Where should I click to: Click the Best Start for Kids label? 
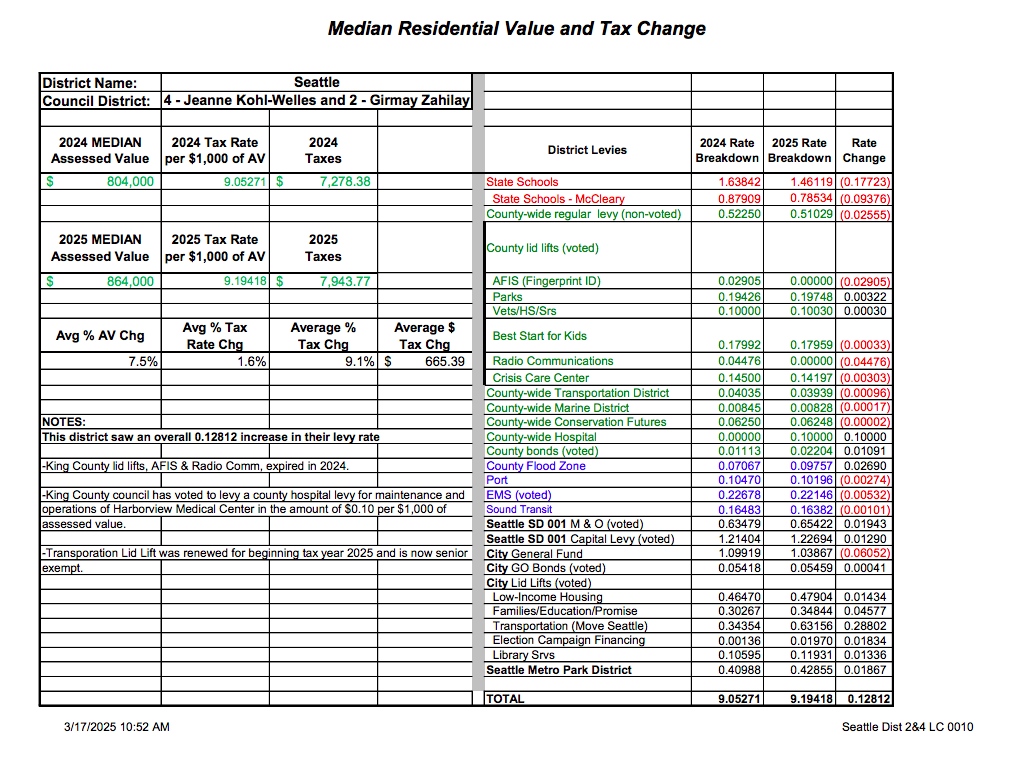[539, 336]
